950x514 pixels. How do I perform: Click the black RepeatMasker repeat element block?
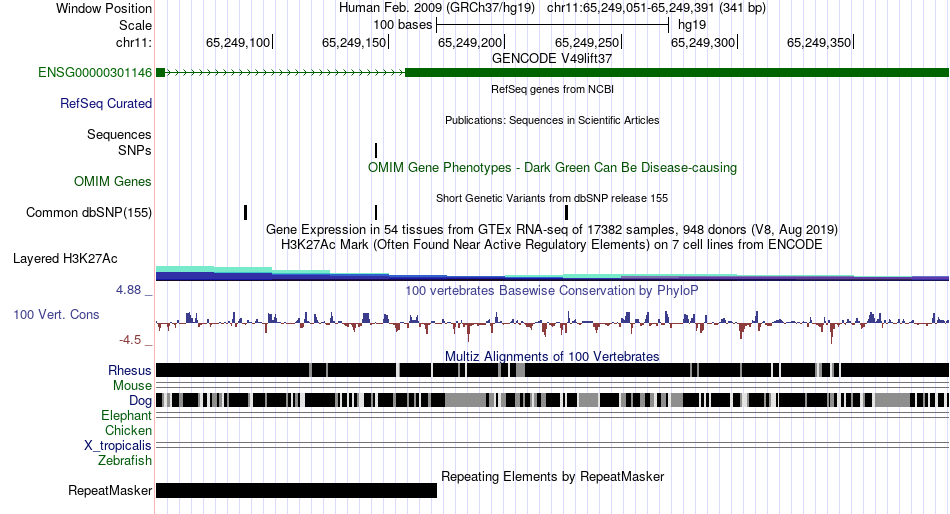(x=296, y=490)
